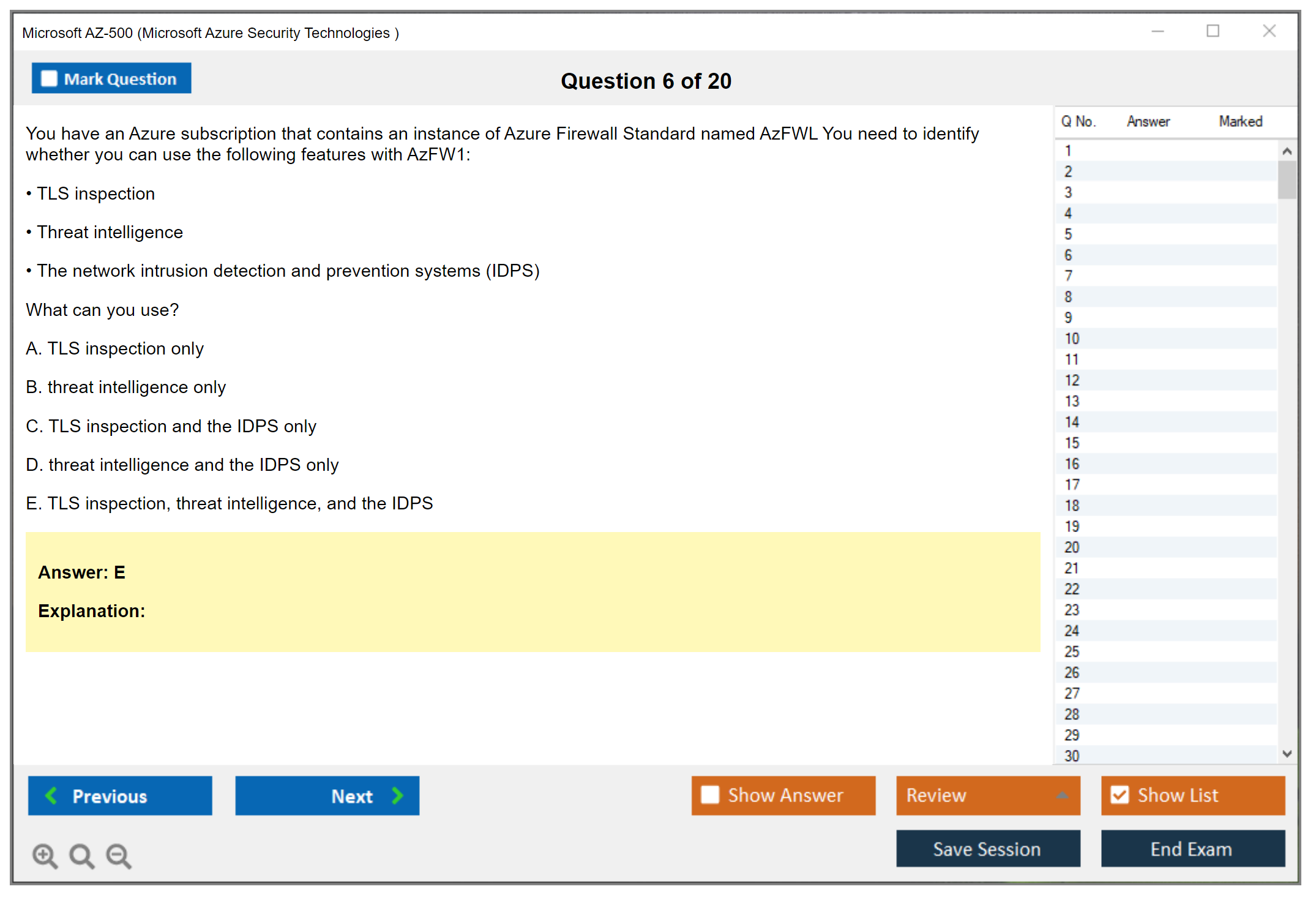Screen dimensions: 1316x900
Task: Select question 20 in the list
Action: [1072, 547]
